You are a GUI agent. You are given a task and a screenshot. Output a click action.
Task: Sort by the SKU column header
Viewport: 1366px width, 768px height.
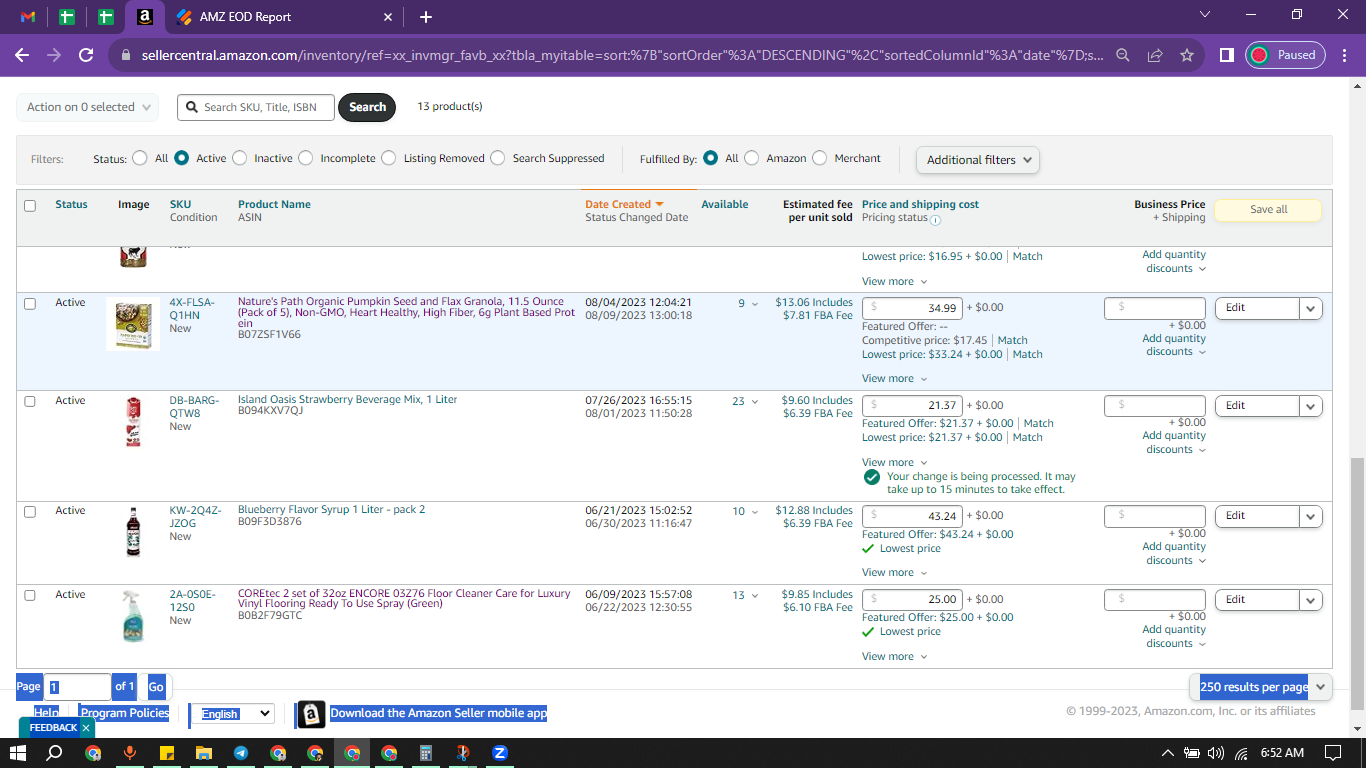[x=180, y=204]
